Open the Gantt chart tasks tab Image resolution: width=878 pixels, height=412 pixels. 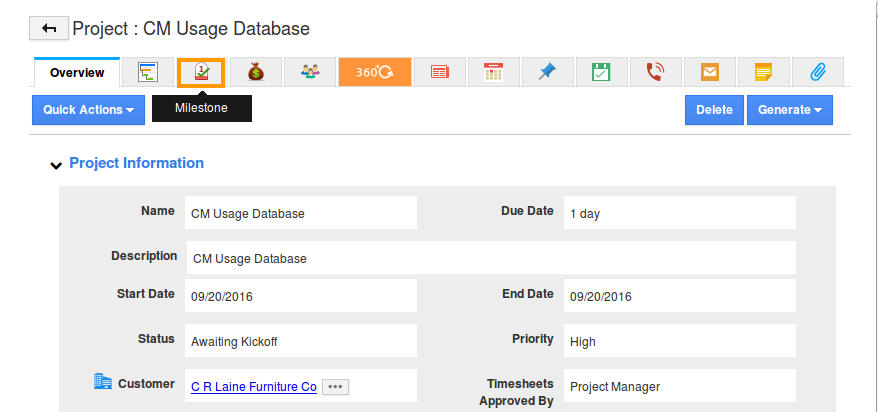tap(148, 72)
